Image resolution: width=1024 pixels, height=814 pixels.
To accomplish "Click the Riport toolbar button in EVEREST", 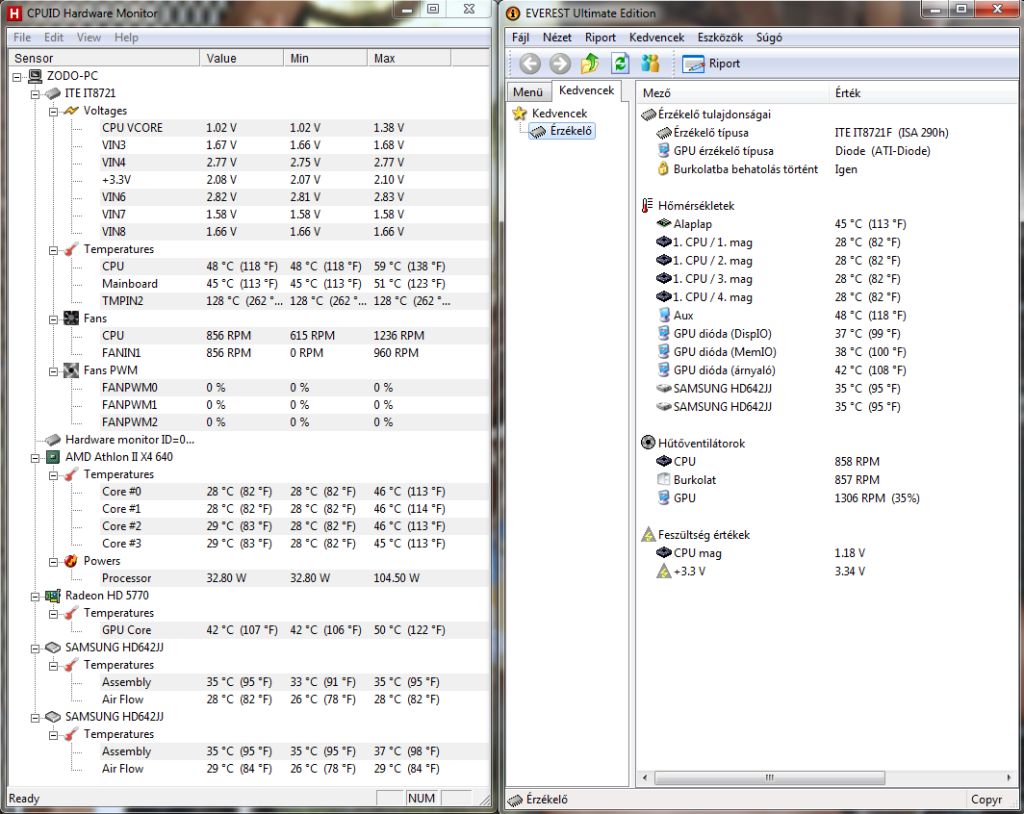I will [711, 63].
